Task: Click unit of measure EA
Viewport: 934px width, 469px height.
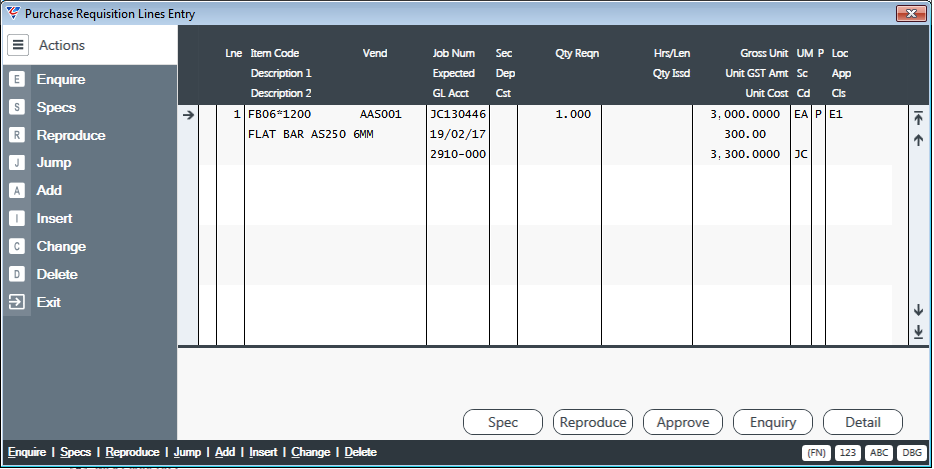Action: pos(801,114)
